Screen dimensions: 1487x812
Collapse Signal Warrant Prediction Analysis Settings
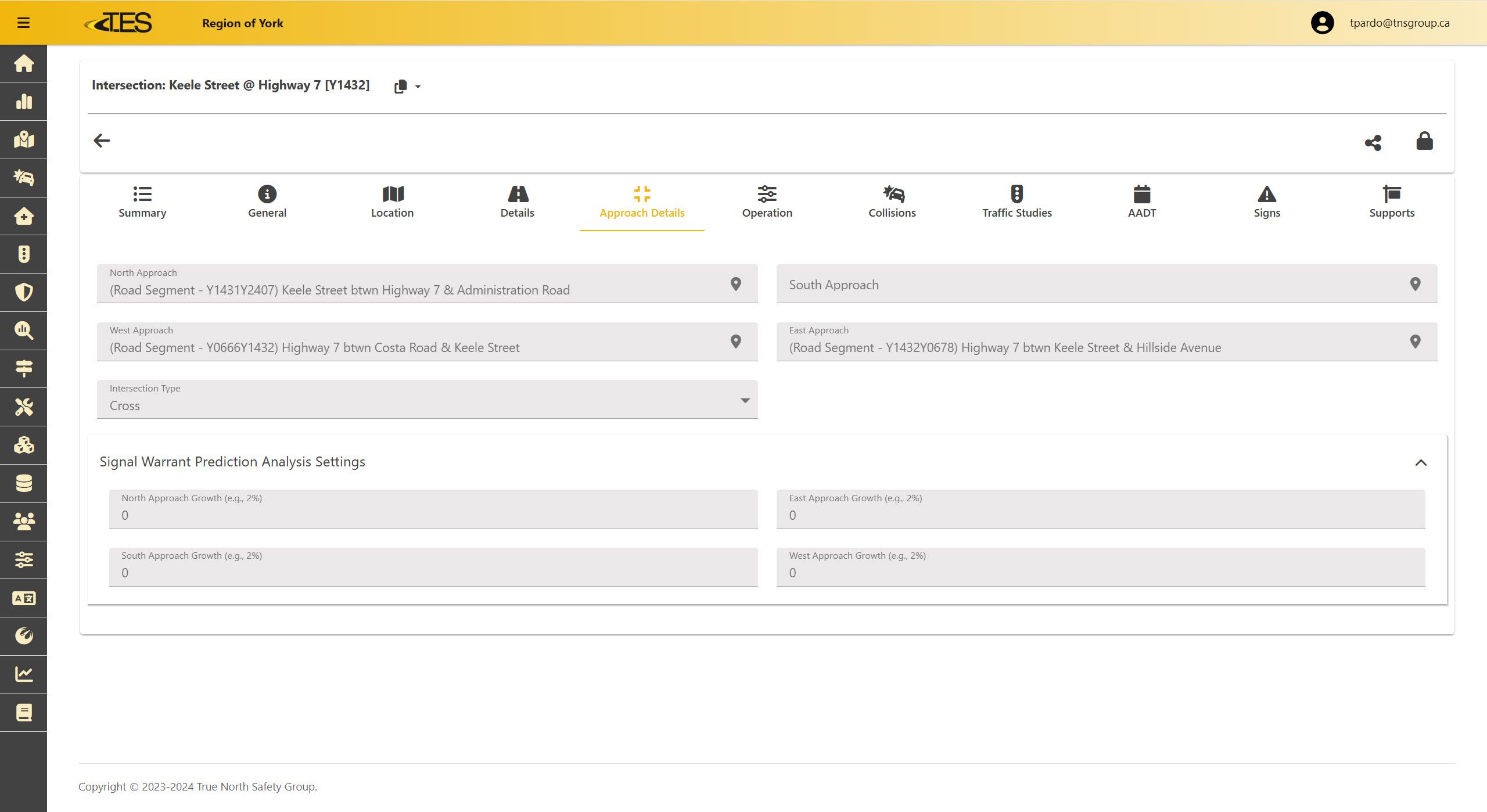click(x=1420, y=462)
